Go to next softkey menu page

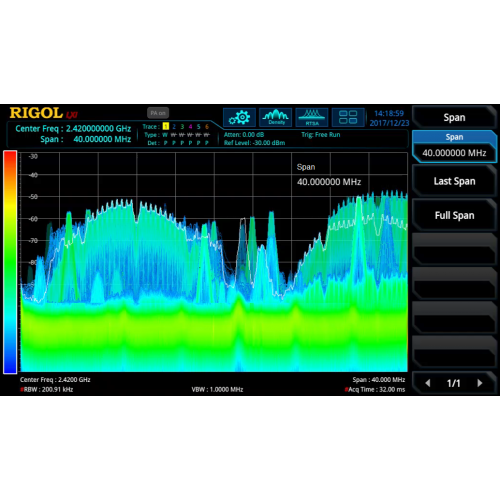pos(480,383)
